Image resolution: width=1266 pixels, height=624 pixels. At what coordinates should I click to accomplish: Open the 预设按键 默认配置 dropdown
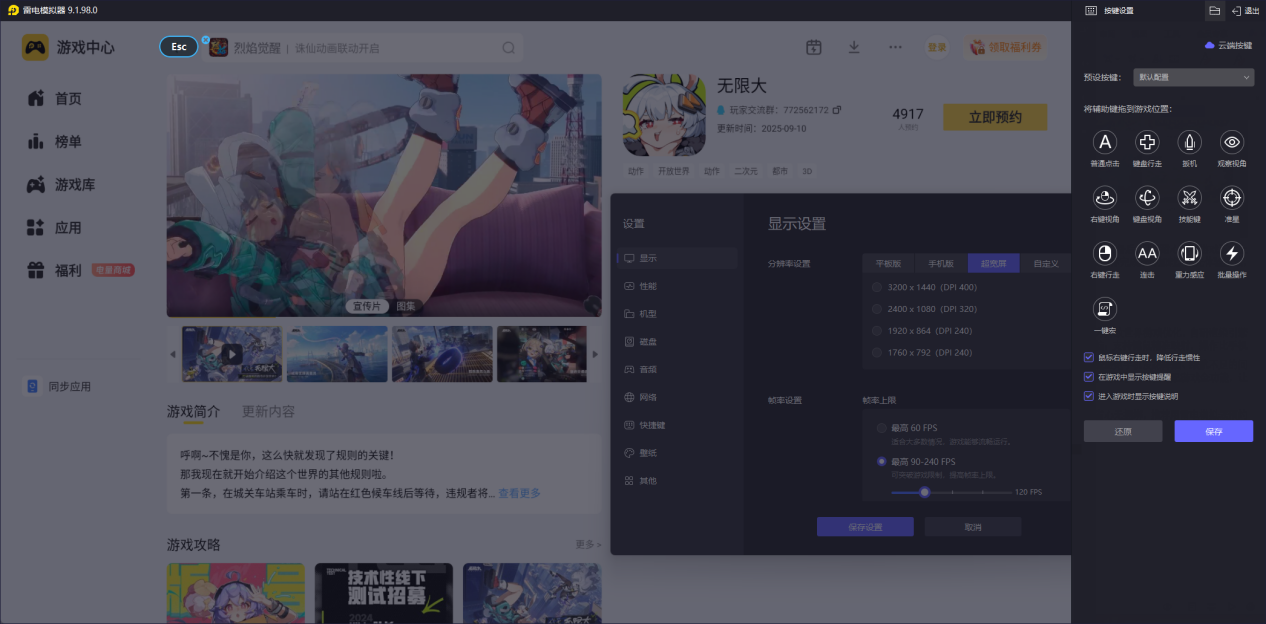tap(1194, 77)
